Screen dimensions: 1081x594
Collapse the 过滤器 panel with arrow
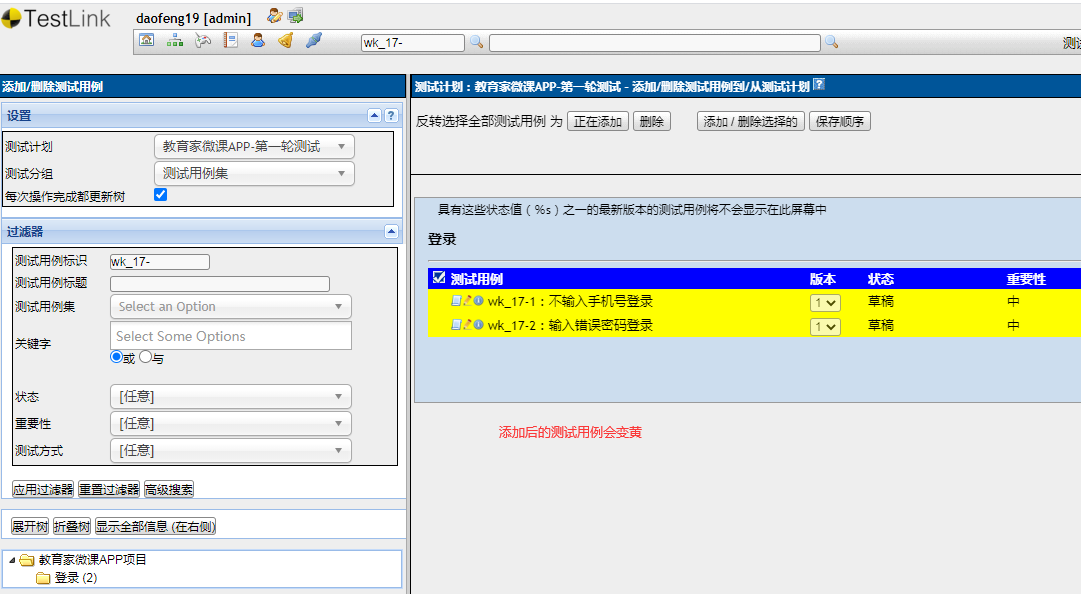coord(391,232)
